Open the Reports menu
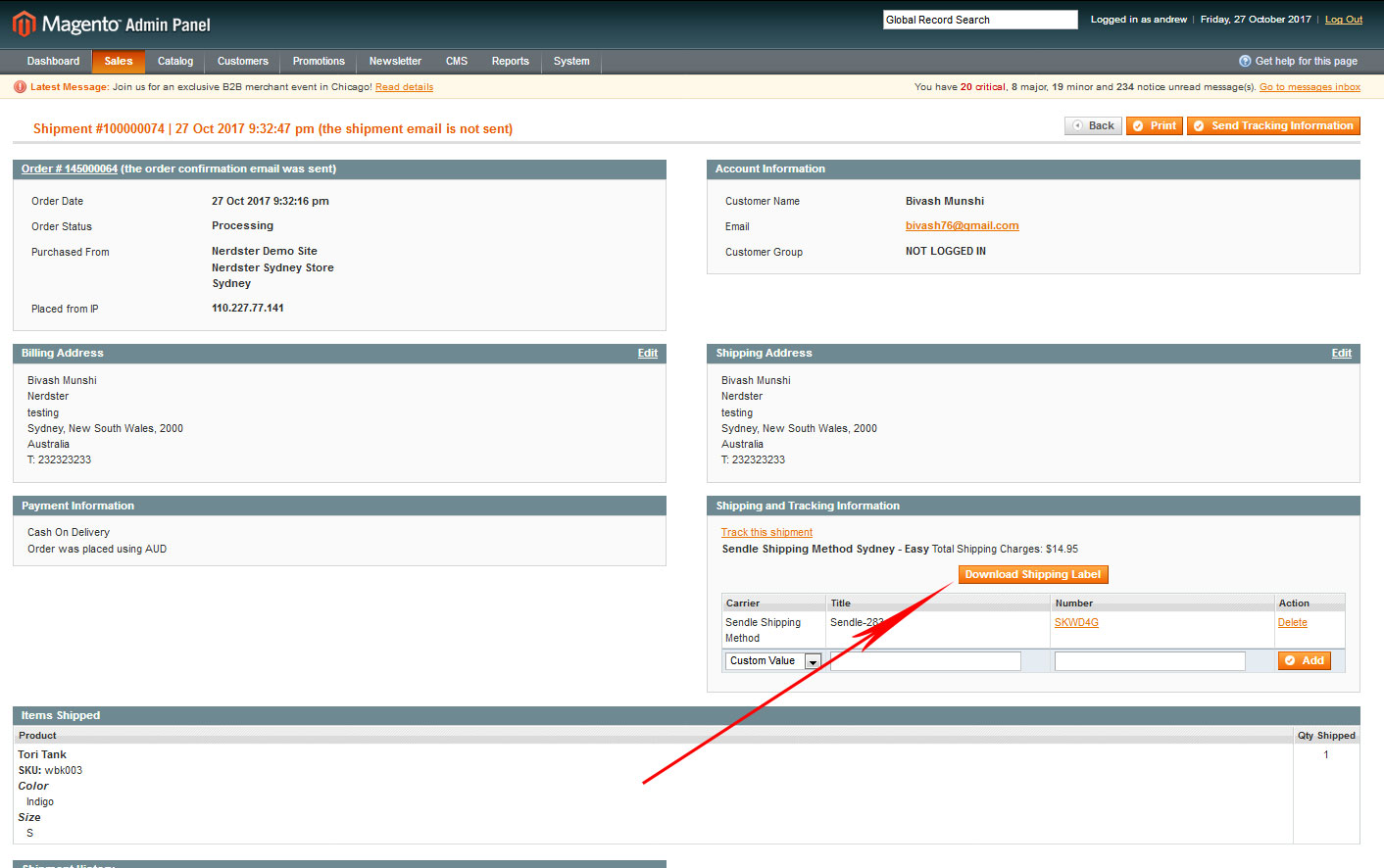The image size is (1384, 868). (510, 61)
